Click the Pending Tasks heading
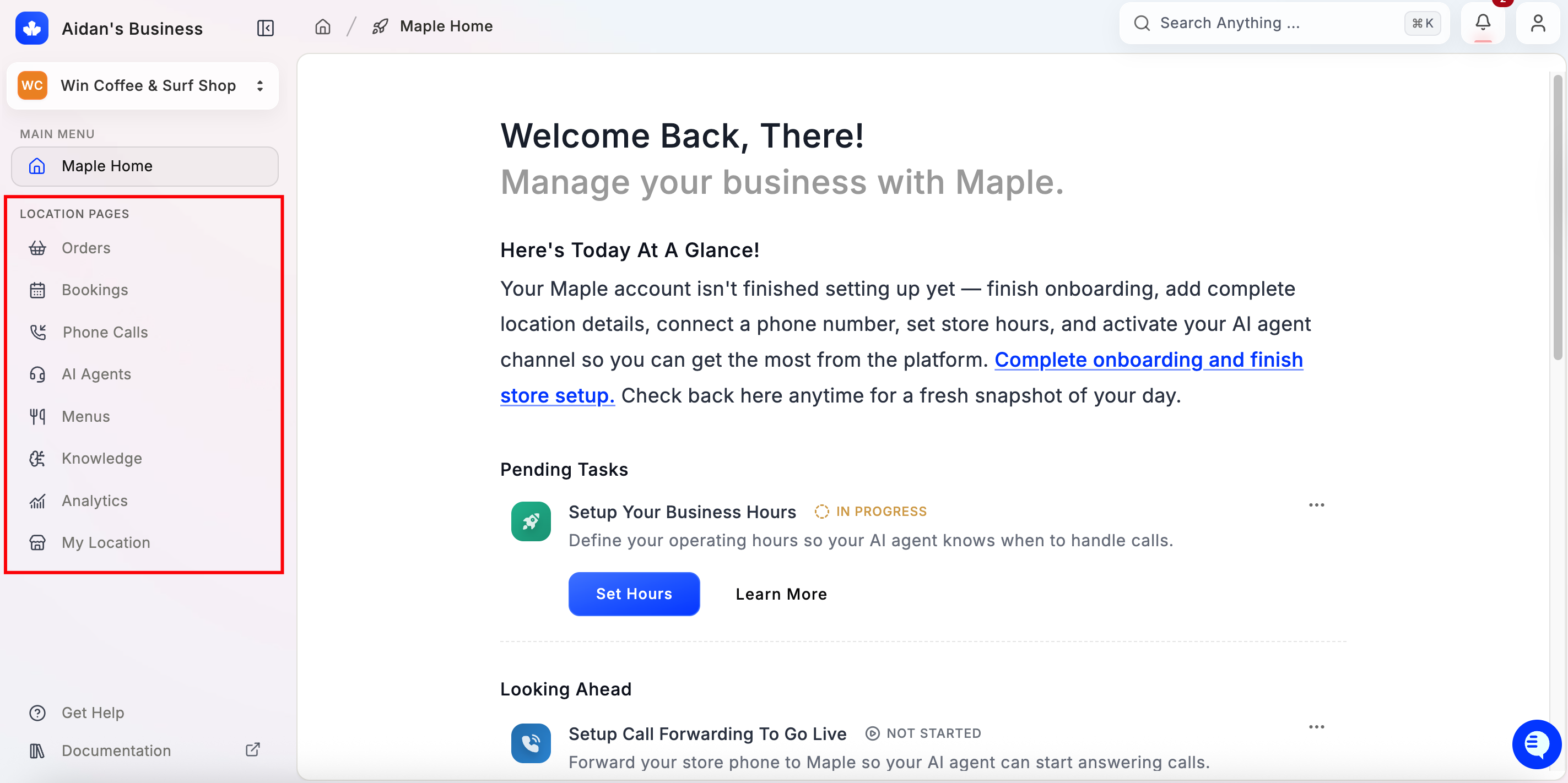 (564, 469)
